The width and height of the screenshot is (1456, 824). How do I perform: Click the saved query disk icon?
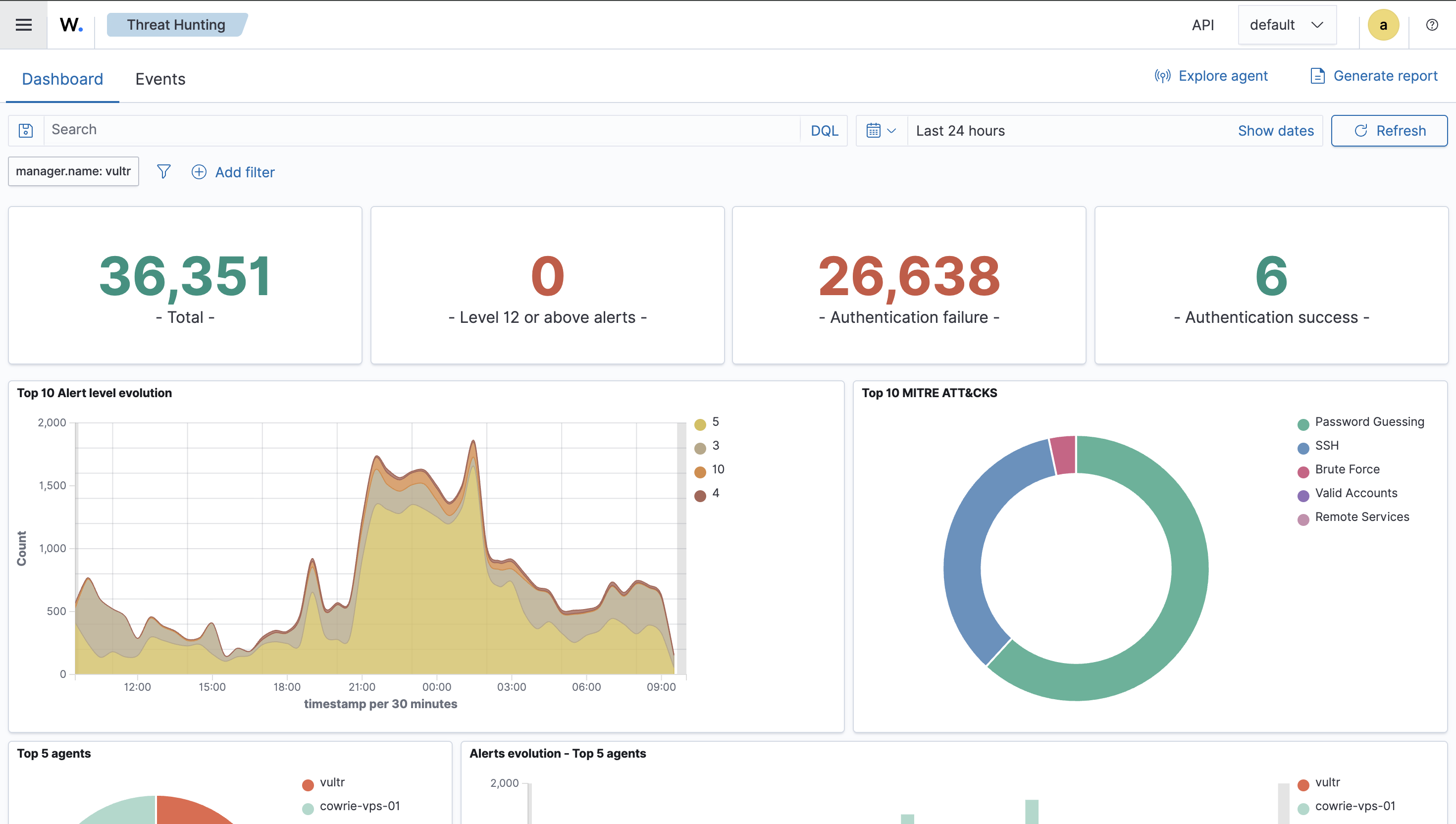(26, 131)
